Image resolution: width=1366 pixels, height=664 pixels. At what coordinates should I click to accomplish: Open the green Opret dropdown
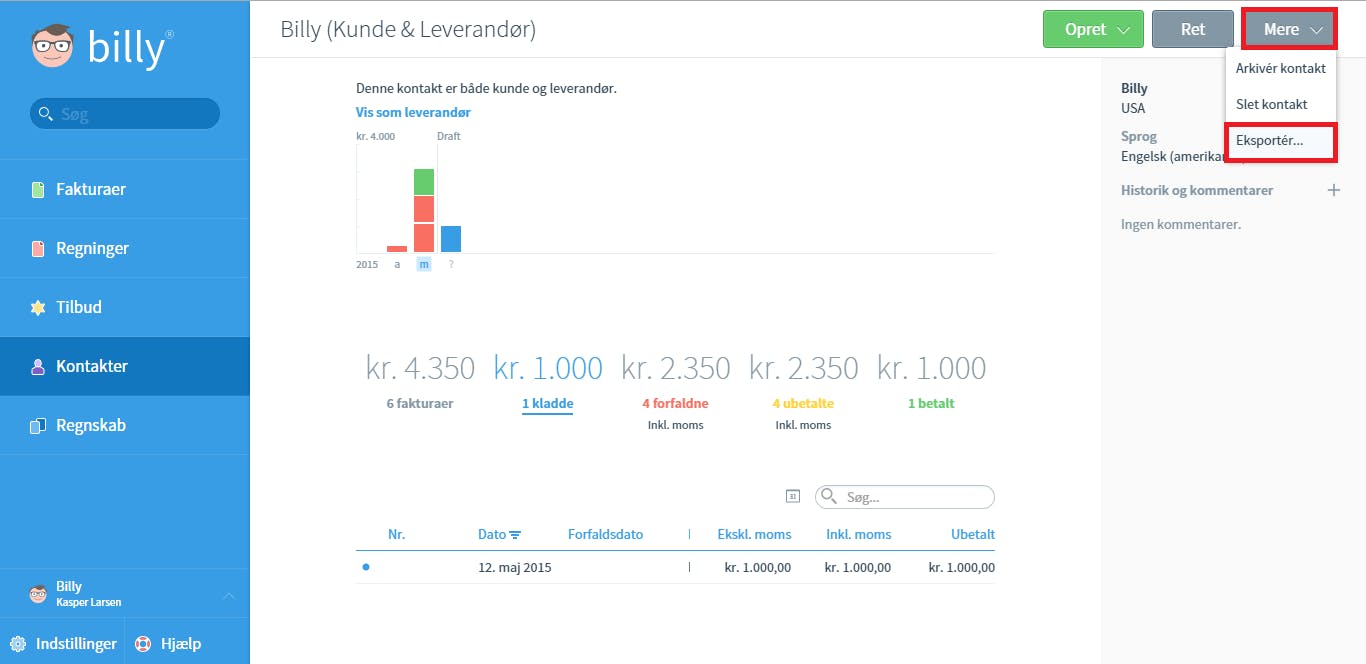coord(1093,29)
